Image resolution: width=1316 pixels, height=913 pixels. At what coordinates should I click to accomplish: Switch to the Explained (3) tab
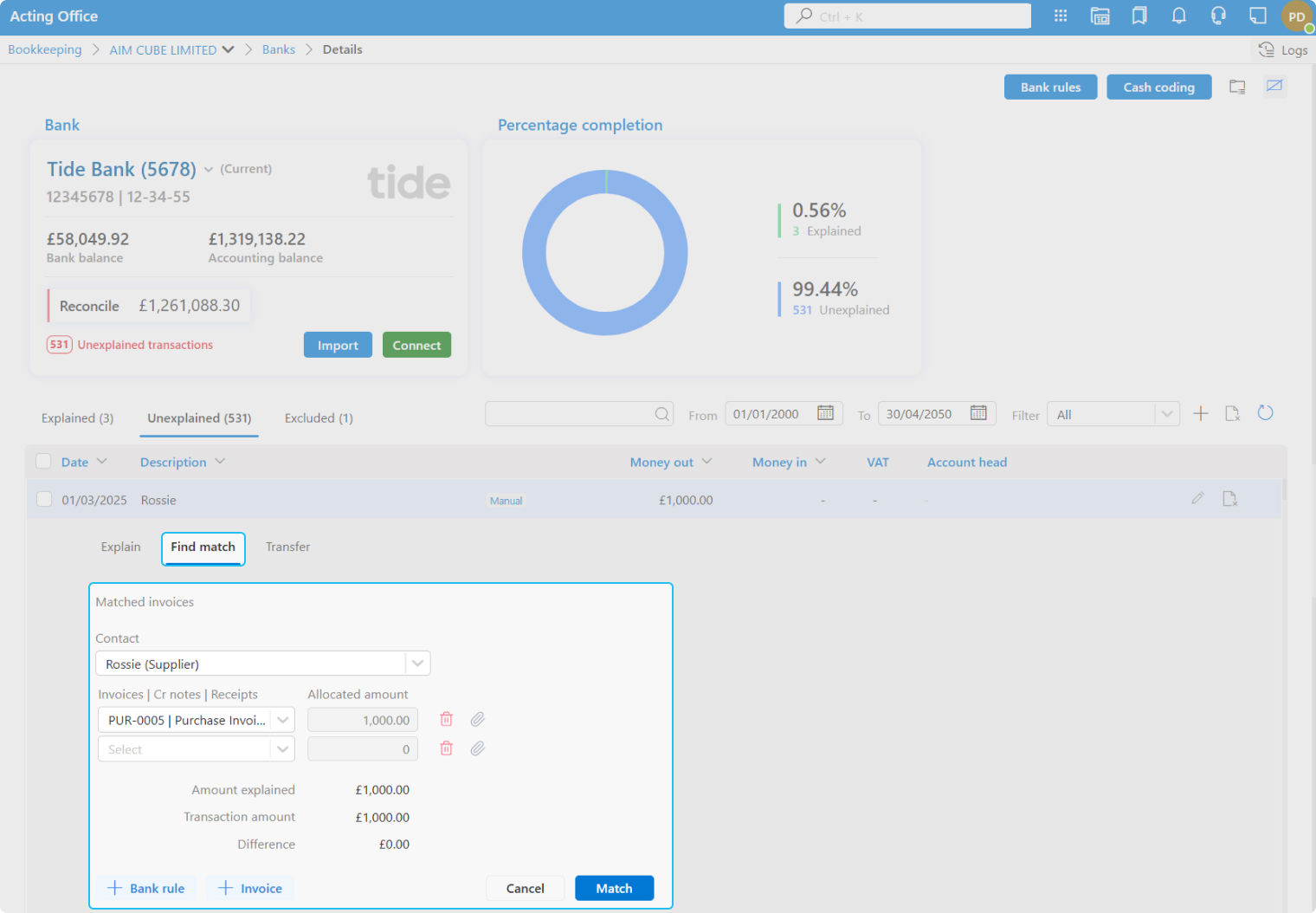pos(77,418)
